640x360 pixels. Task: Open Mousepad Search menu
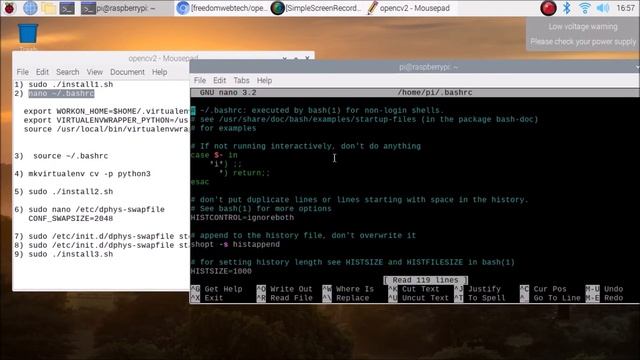click(67, 72)
